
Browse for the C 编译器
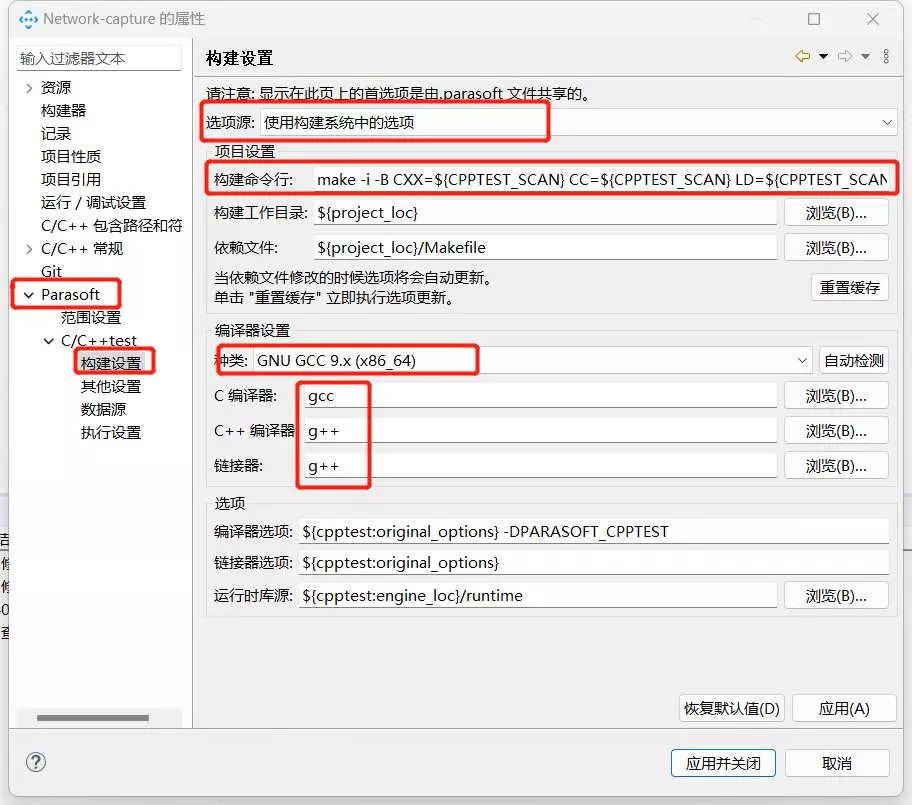click(x=836, y=396)
